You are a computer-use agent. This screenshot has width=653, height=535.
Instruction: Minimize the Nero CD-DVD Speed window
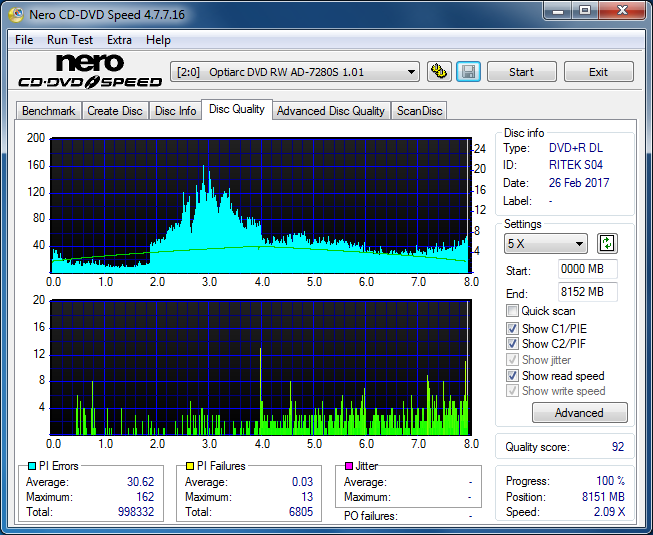click(x=558, y=11)
